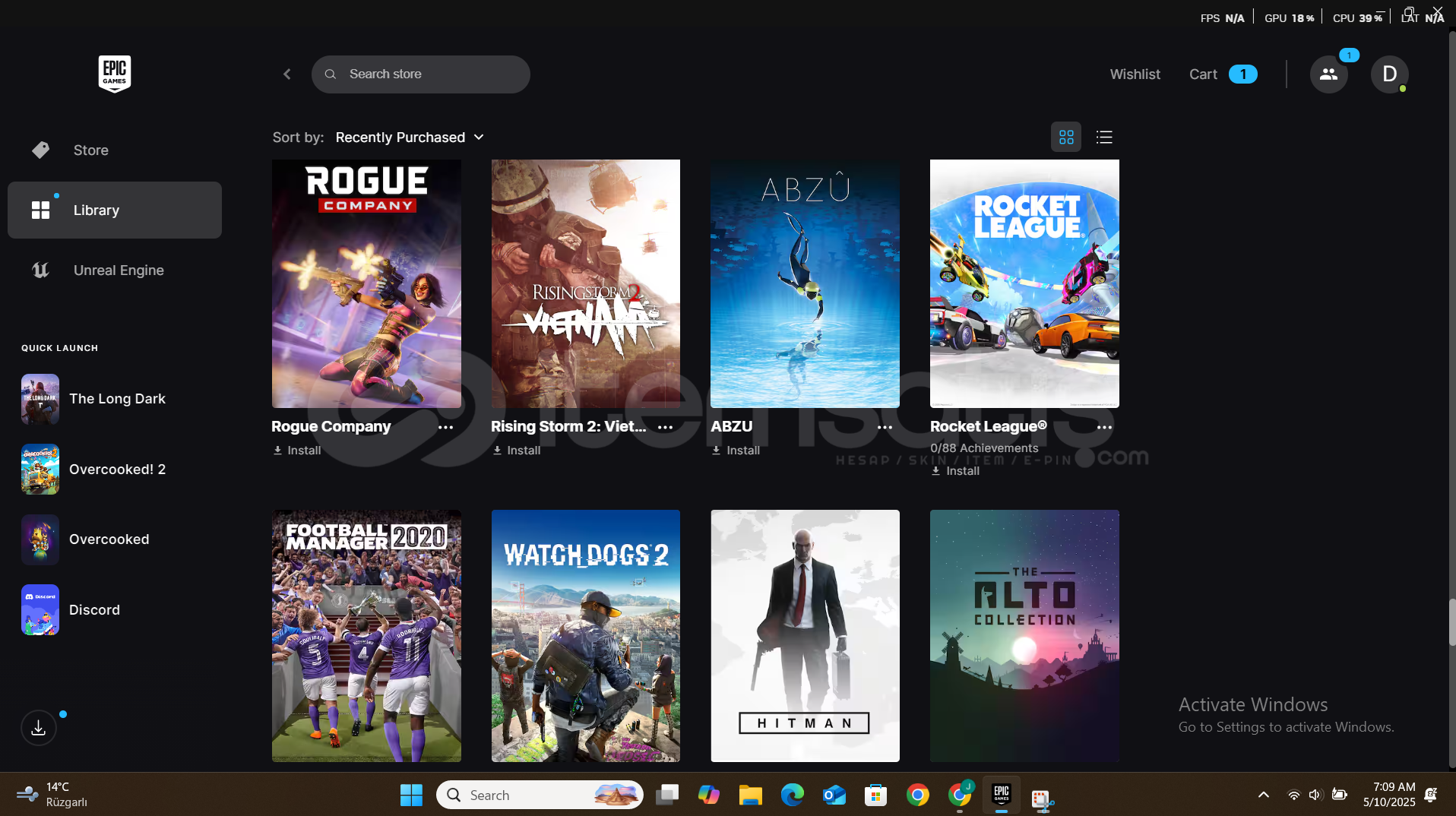Image resolution: width=1456 pixels, height=816 pixels.
Task: Open Outlook from the taskbar
Action: 834,795
